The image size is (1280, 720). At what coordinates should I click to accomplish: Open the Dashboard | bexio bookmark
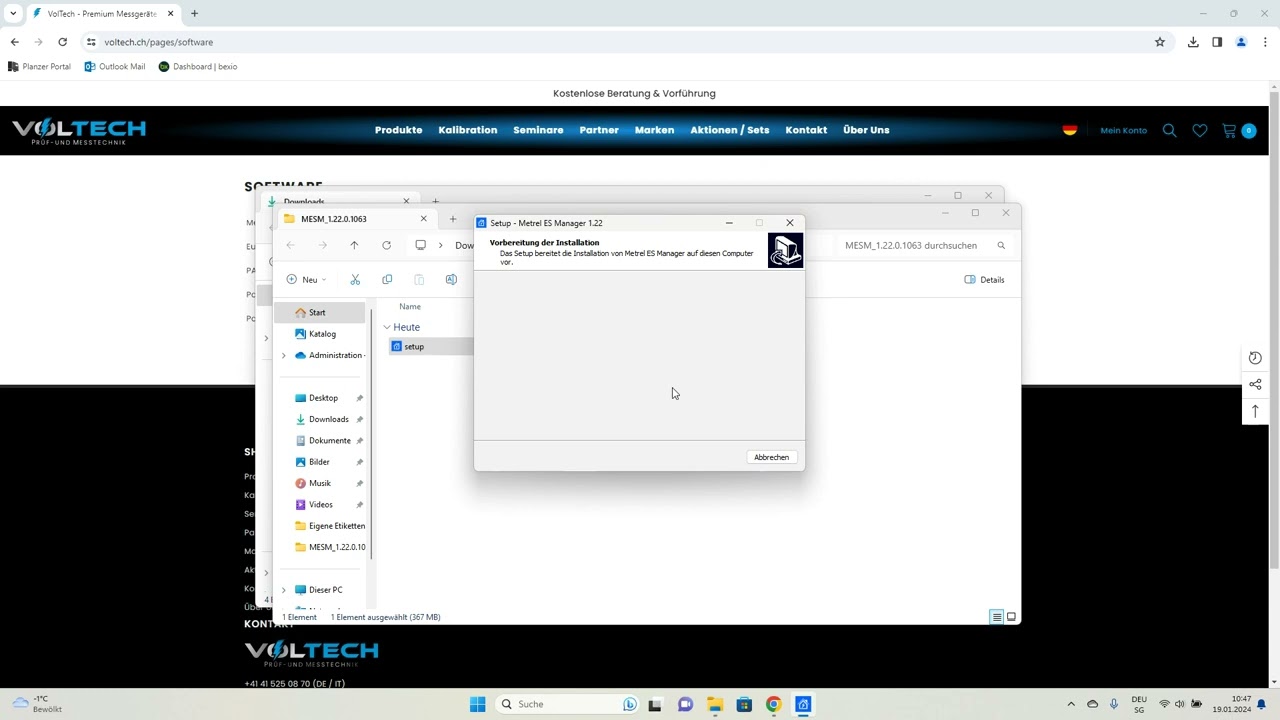click(x=198, y=67)
